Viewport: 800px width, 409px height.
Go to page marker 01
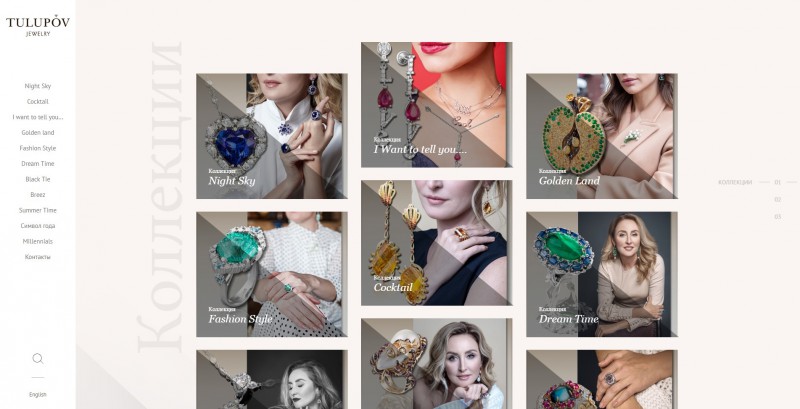[778, 182]
